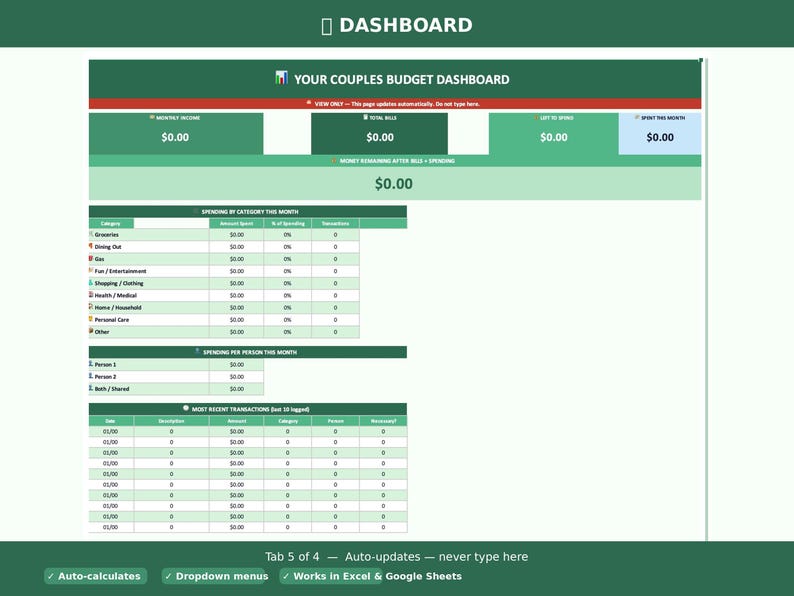Viewport: 794px width, 596px height.
Task: Click the Personal Care category icon
Action: 91,319
